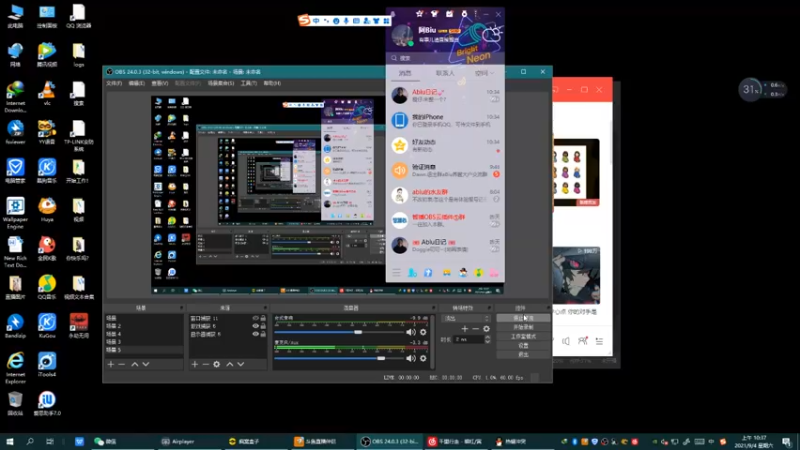Open the scene transition type dropdown
This screenshot has width=800, height=450.
click(466, 318)
